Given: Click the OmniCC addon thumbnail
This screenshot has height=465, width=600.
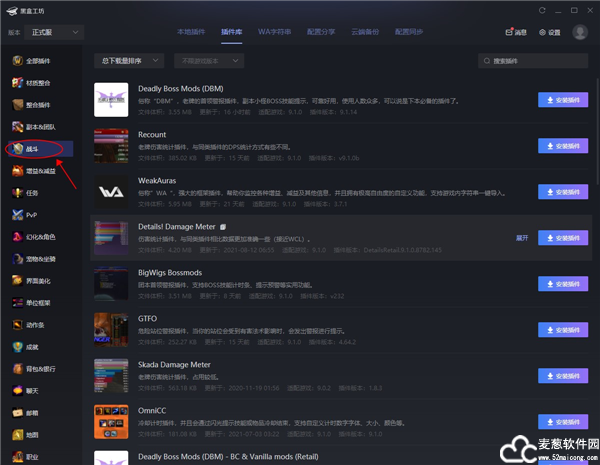Looking at the screenshot, I should click(111, 422).
